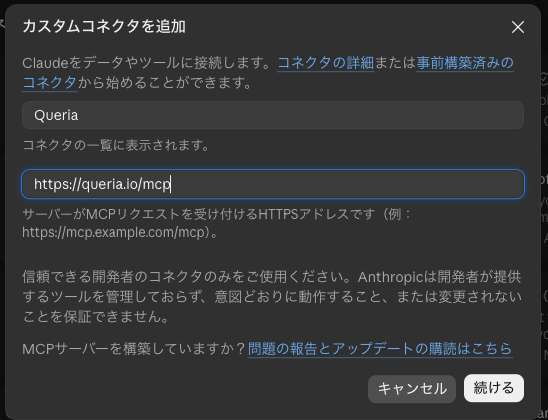Click the example URL https://mcp.example.com/mcp text
This screenshot has height=420, width=548.
point(114,232)
